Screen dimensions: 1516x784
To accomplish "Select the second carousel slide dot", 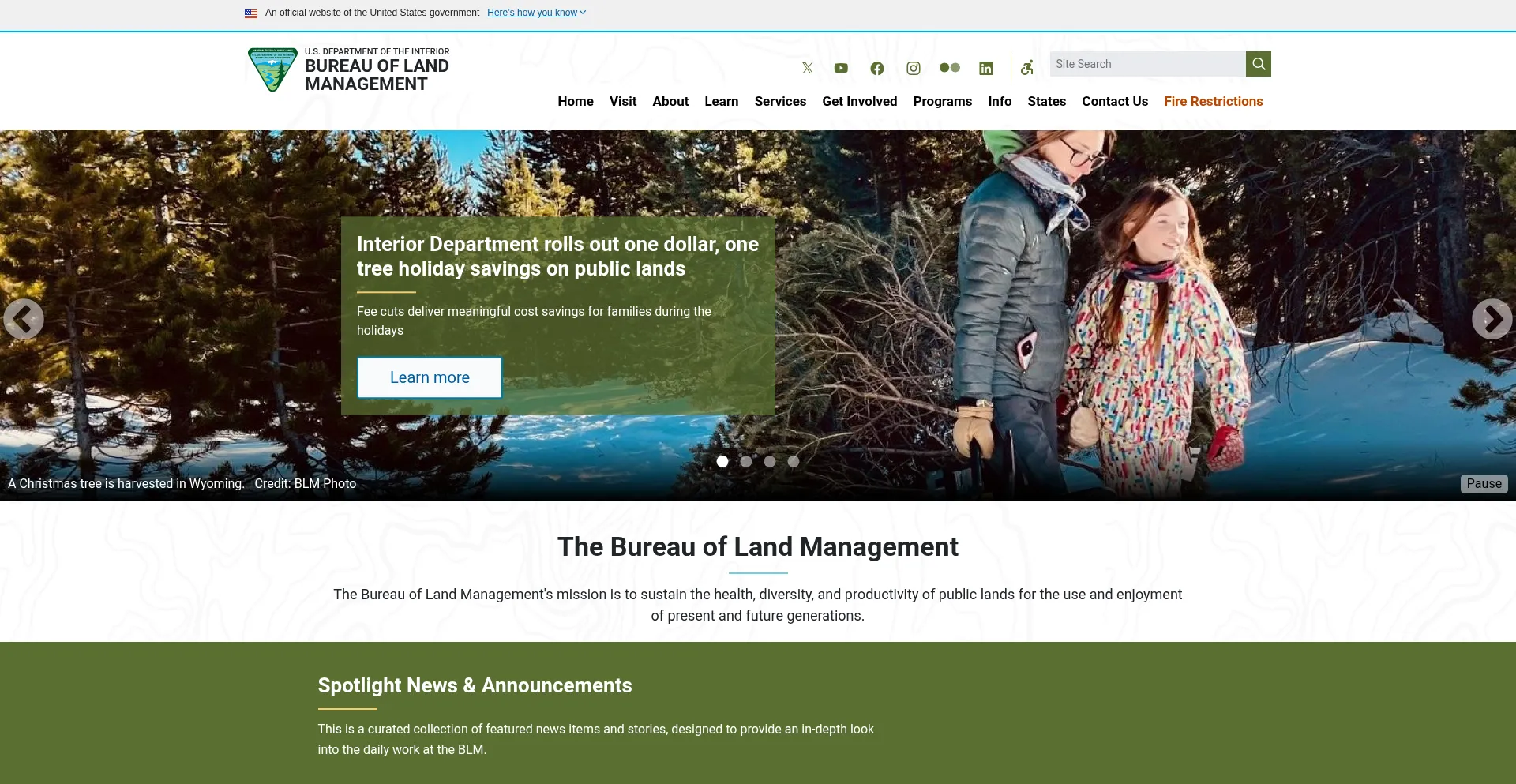I will pyautogui.click(x=746, y=462).
